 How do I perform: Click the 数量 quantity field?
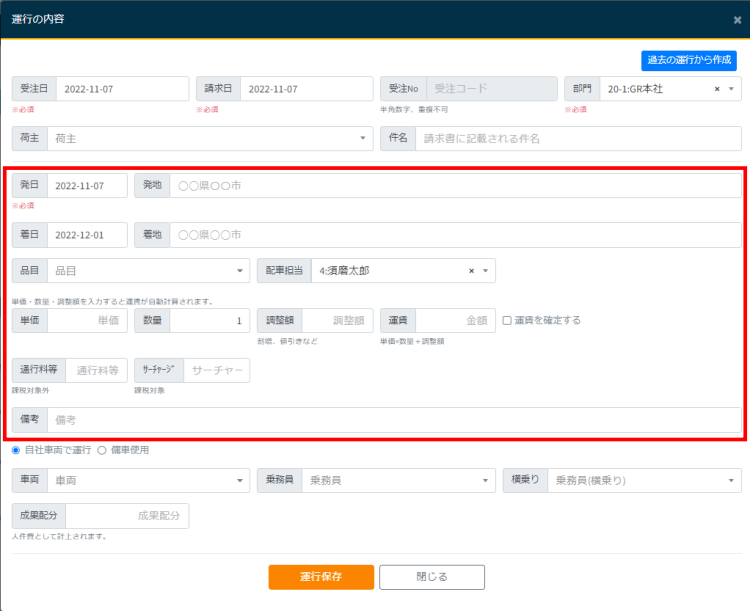pos(209,320)
